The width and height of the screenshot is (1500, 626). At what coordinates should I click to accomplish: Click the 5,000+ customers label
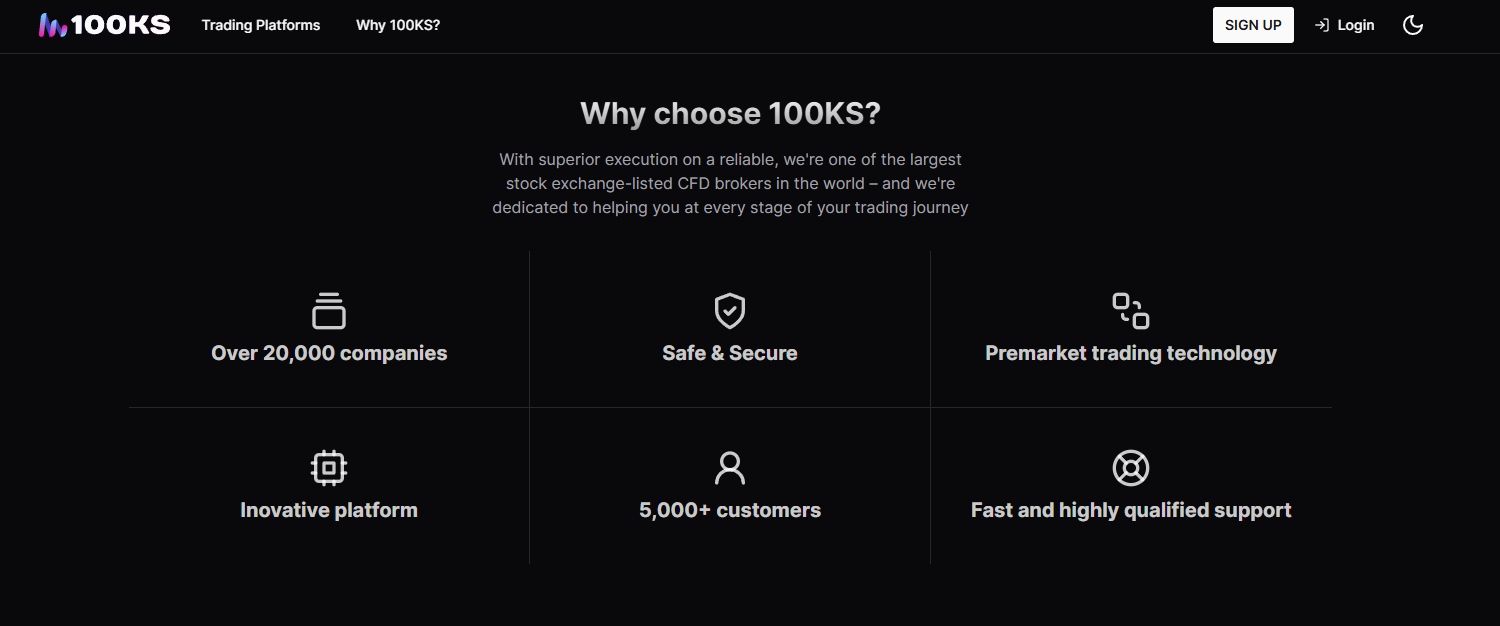[x=730, y=510]
